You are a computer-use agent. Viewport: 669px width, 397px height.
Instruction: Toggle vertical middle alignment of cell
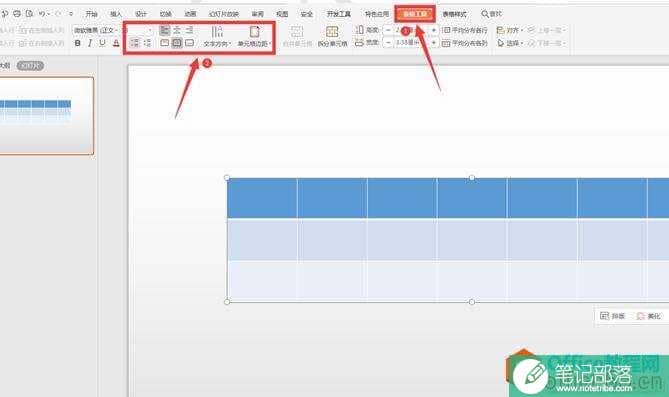[177, 43]
